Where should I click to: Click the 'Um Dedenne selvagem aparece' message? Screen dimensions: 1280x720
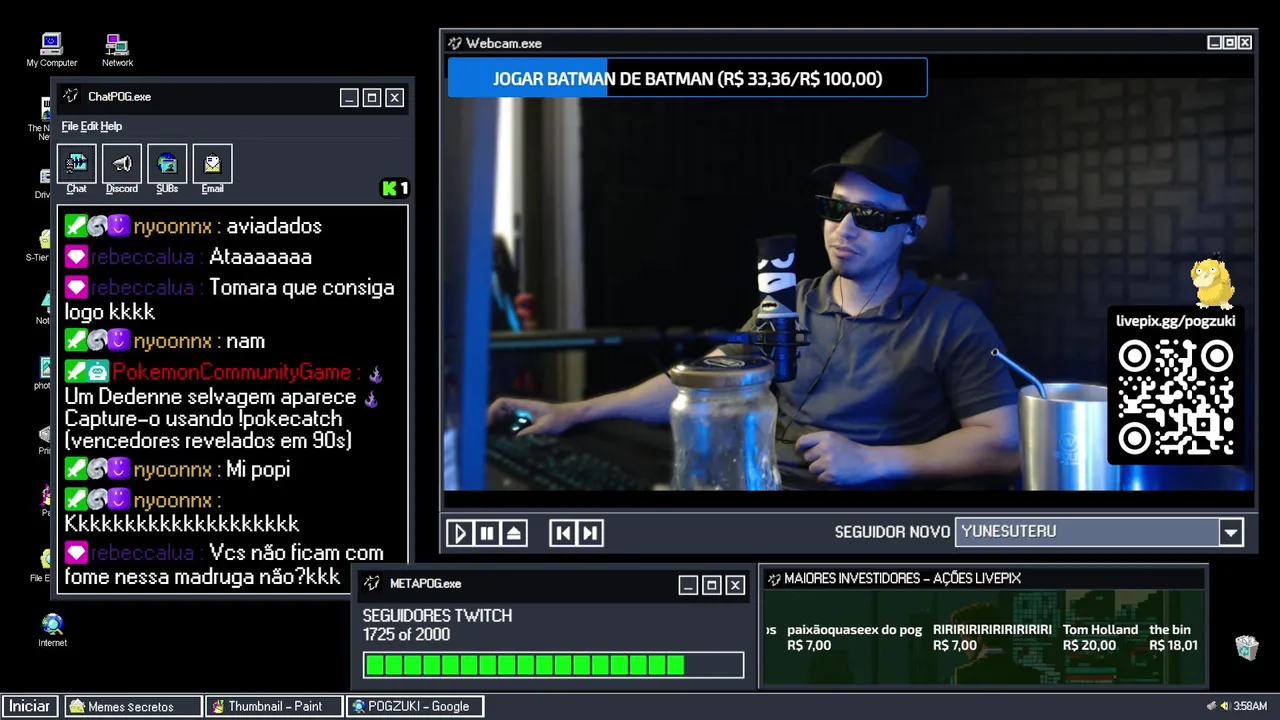[x=210, y=397]
